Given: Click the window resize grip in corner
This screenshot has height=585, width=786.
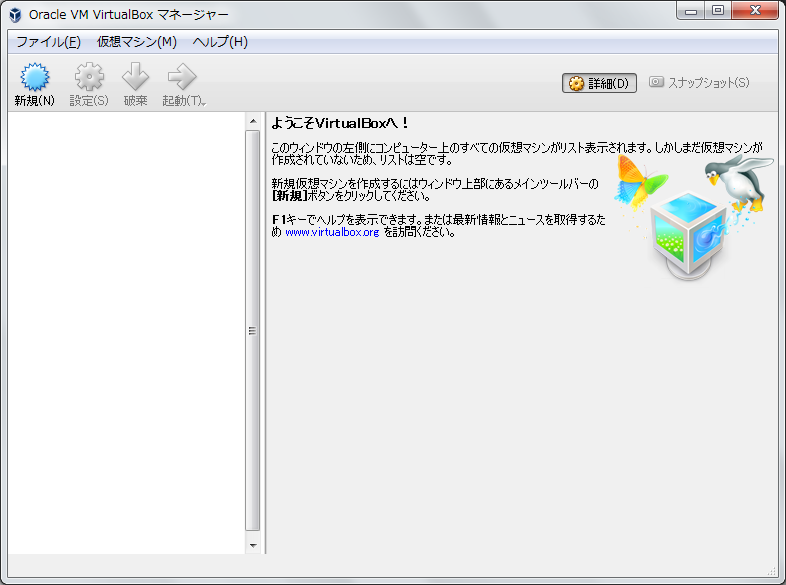Looking at the screenshot, I should click(771, 571).
